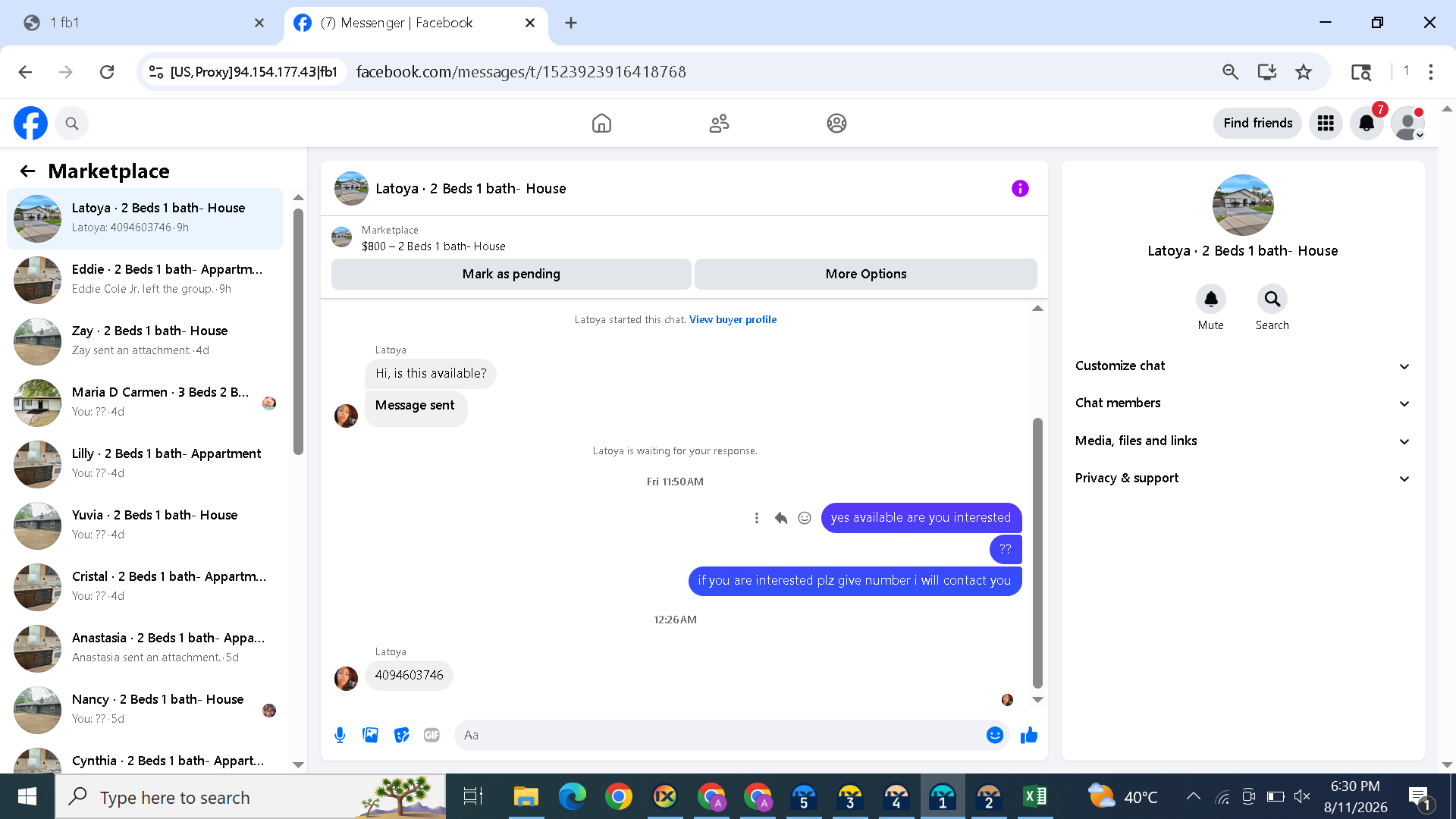Screen dimensions: 1456x819
Task: Reload the page
Action: pos(107,72)
